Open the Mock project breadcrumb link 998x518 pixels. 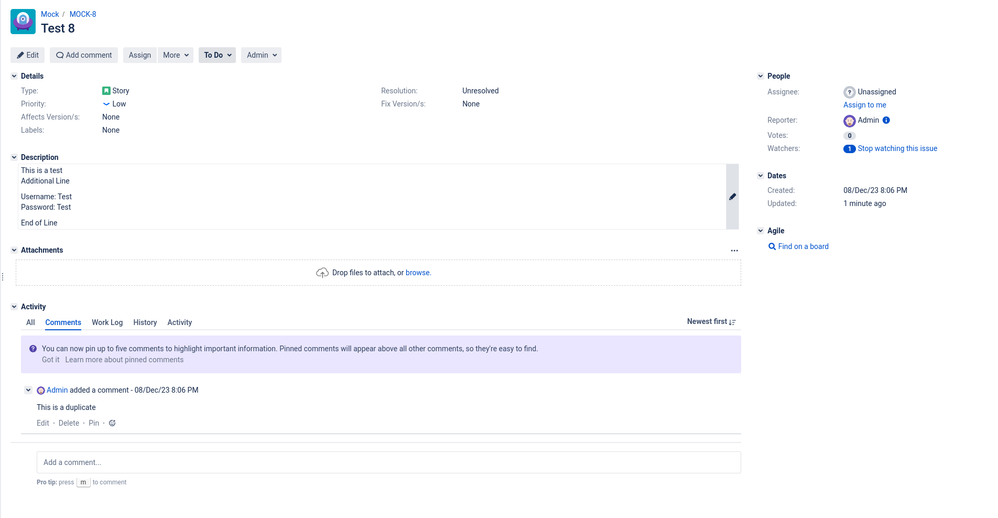pyautogui.click(x=50, y=14)
